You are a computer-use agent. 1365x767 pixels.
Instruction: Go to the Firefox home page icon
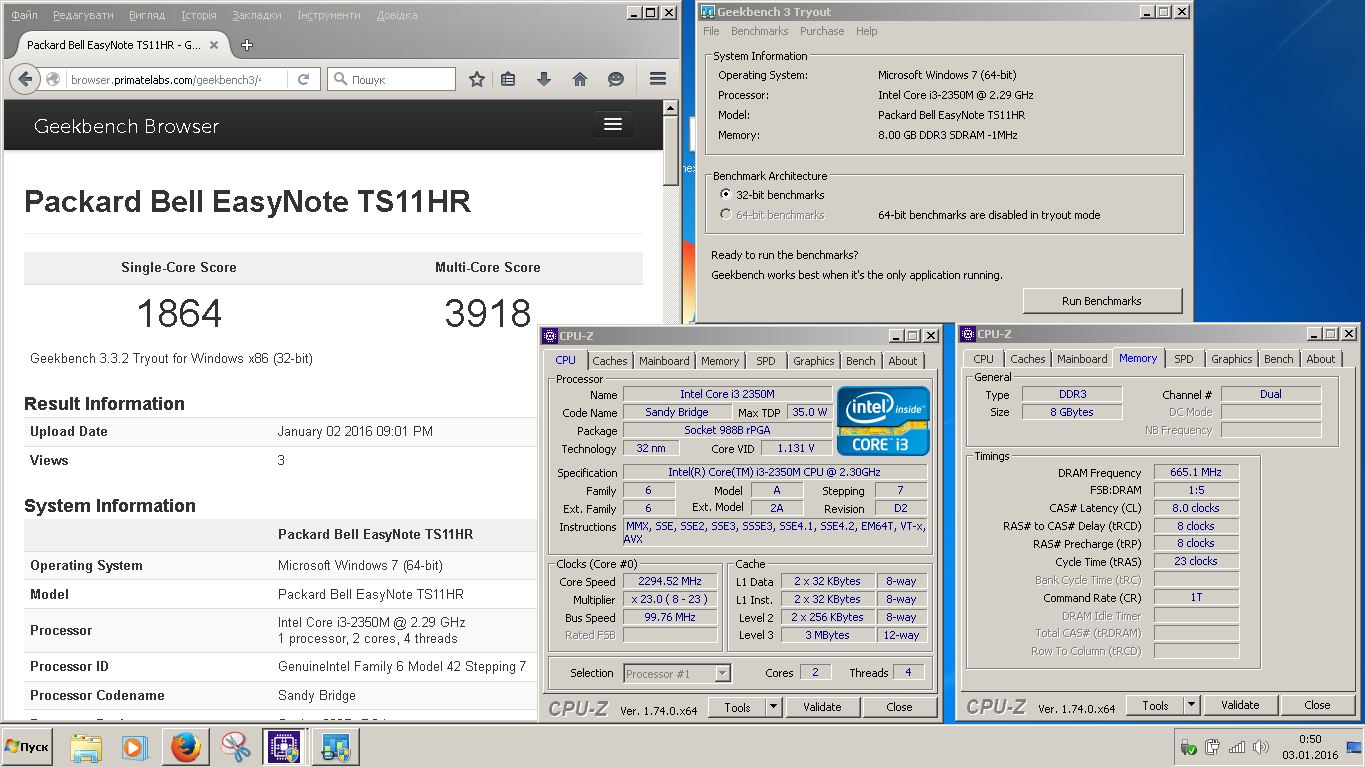click(x=580, y=79)
